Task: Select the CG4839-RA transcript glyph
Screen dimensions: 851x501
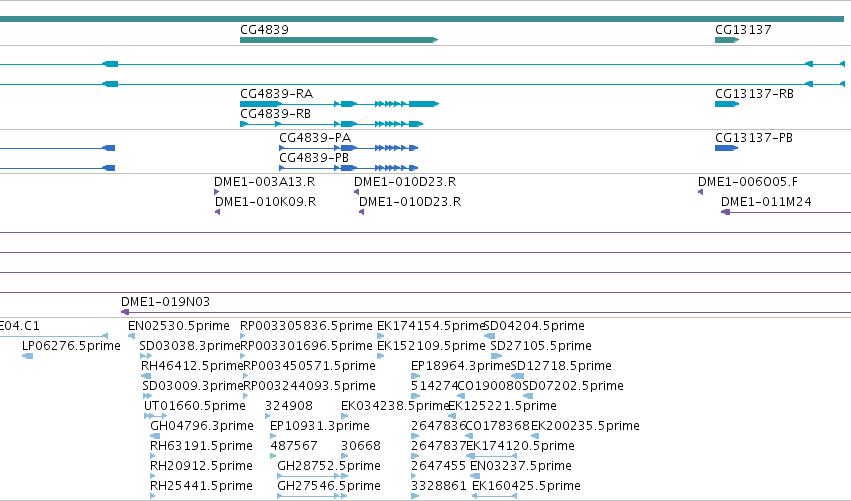Action: point(339,104)
